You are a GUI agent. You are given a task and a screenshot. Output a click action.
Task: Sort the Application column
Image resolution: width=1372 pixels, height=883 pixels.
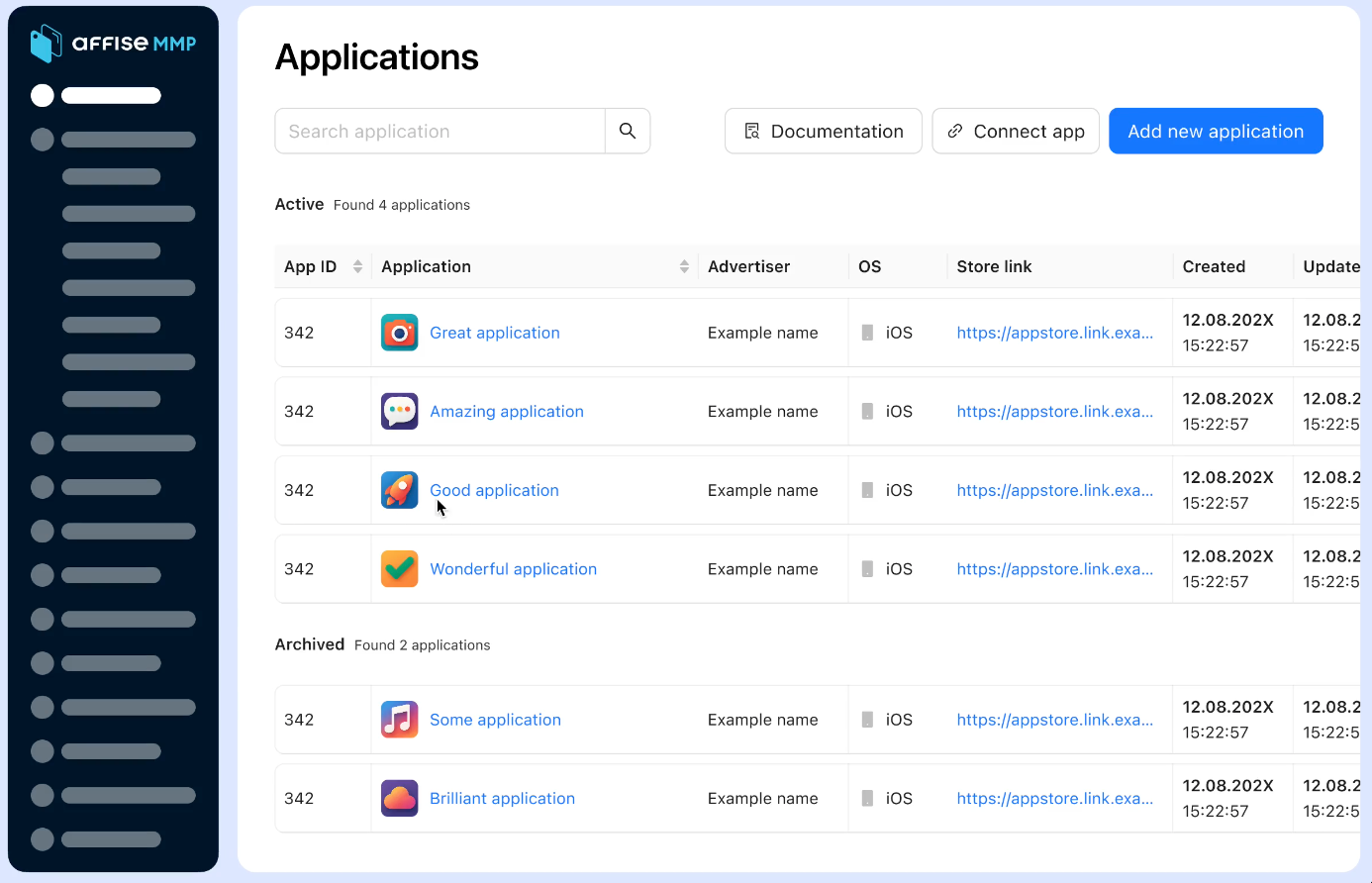[683, 266]
